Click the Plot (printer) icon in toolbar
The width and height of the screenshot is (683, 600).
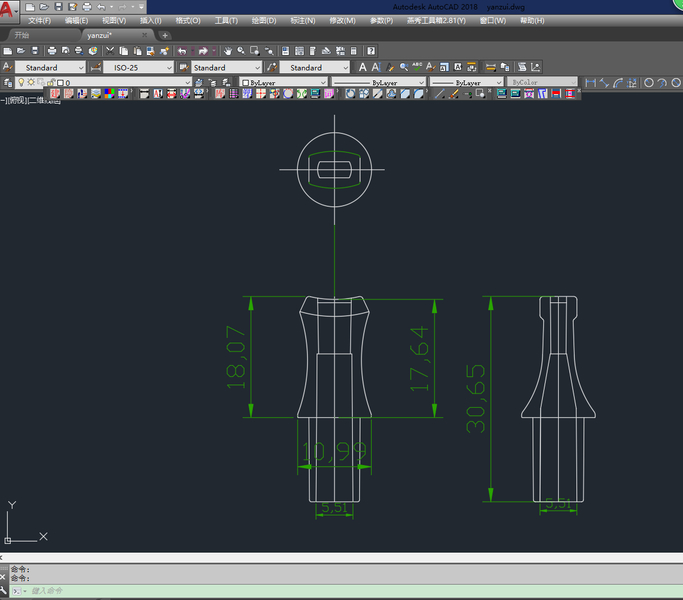52,51
